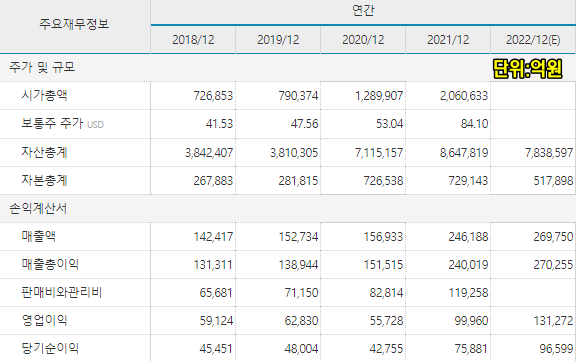Screen dimensions: 576x361
Task: Click the total assets value 8,647,819
Action: 464,152
